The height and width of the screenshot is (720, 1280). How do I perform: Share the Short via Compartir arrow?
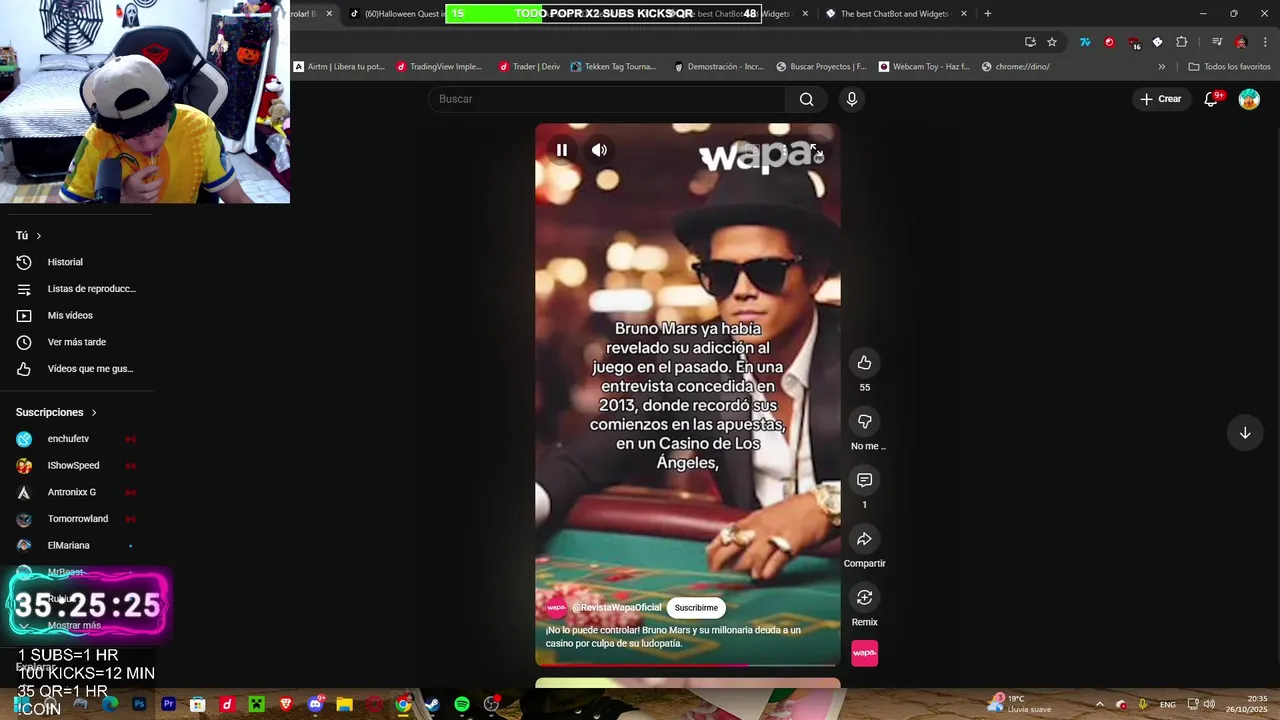pyautogui.click(x=864, y=540)
